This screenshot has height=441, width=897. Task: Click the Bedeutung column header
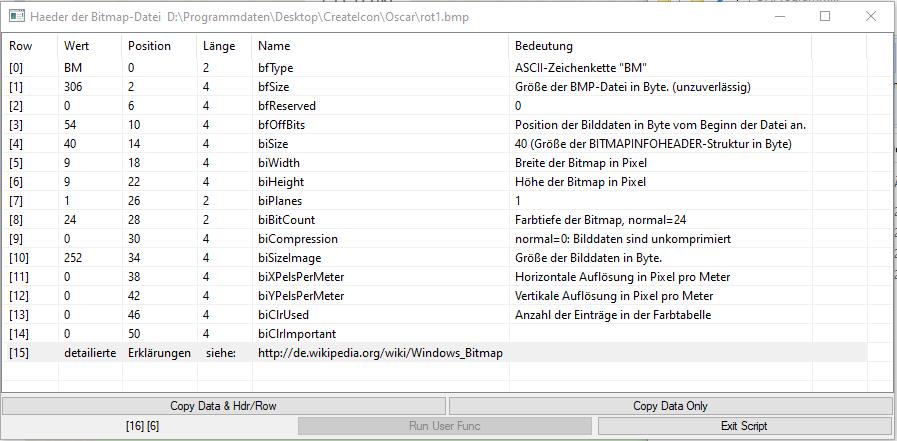pyautogui.click(x=543, y=46)
